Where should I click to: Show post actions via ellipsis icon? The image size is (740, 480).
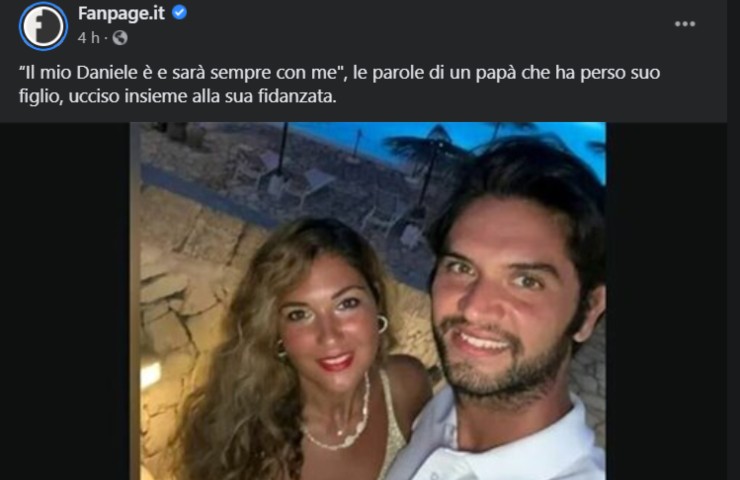pyautogui.click(x=685, y=24)
